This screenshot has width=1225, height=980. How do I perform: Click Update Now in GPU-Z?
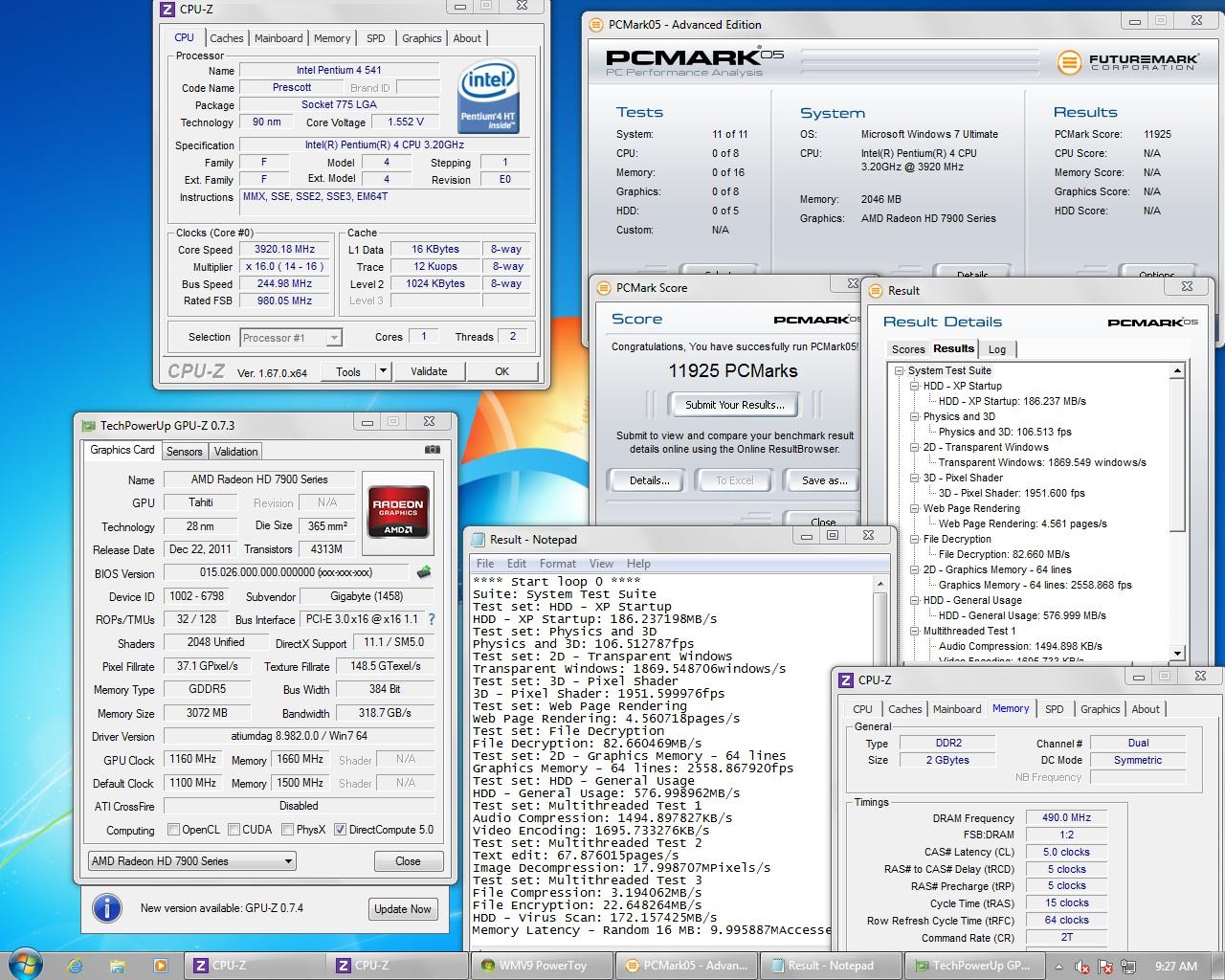click(x=403, y=909)
